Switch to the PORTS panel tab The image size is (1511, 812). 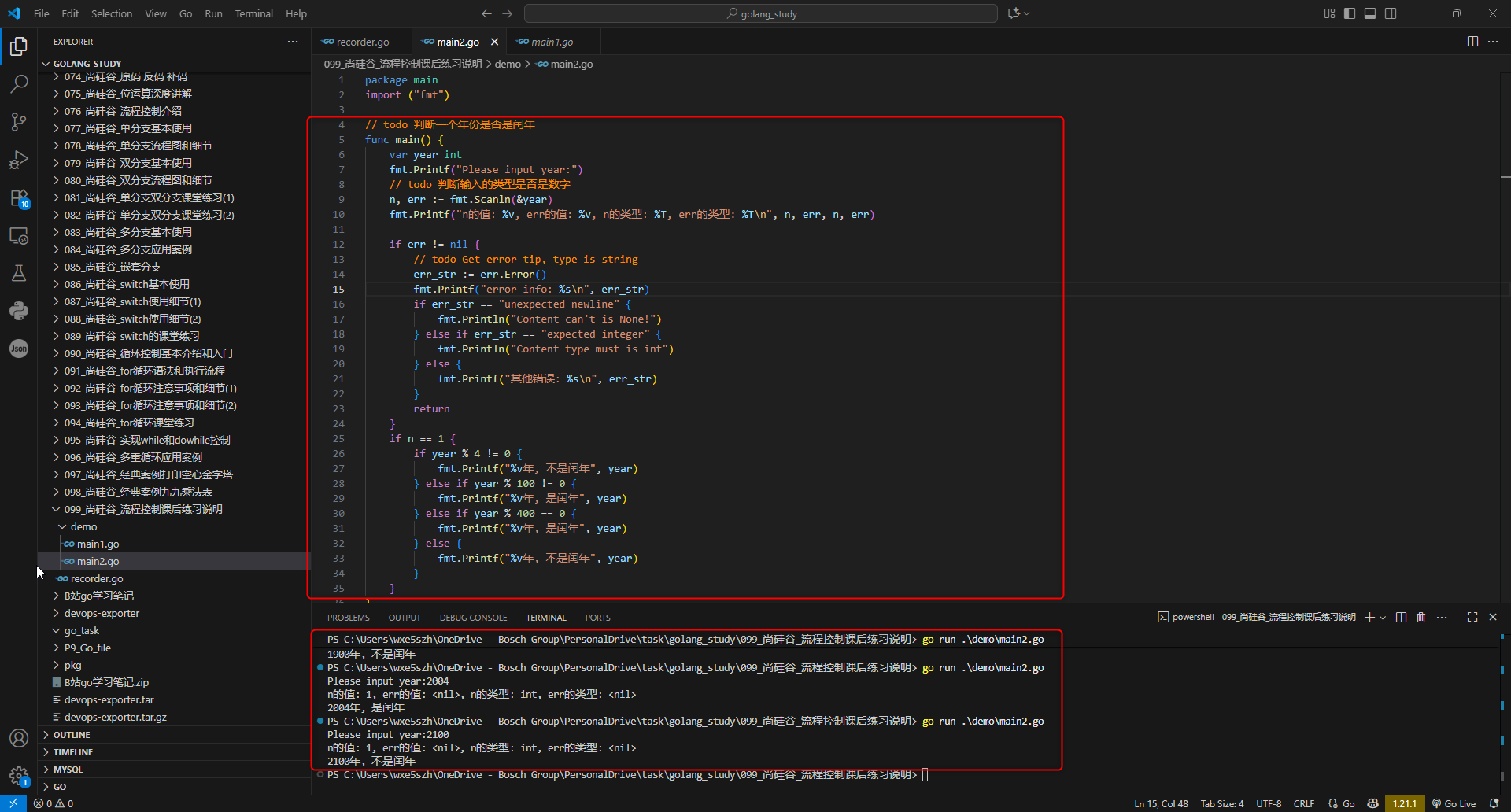pos(597,618)
